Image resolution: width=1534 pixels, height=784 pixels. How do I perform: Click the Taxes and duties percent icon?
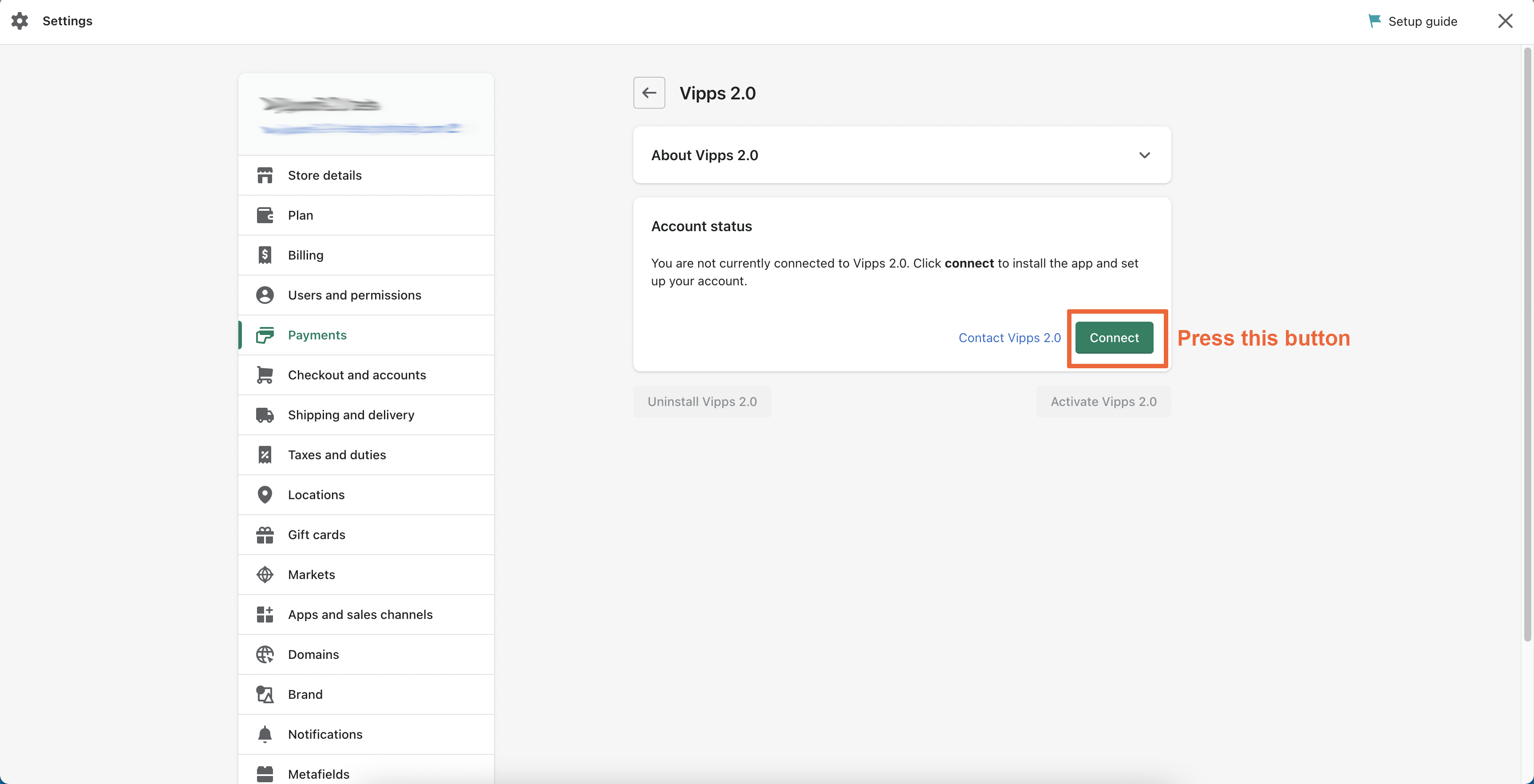[x=265, y=455]
